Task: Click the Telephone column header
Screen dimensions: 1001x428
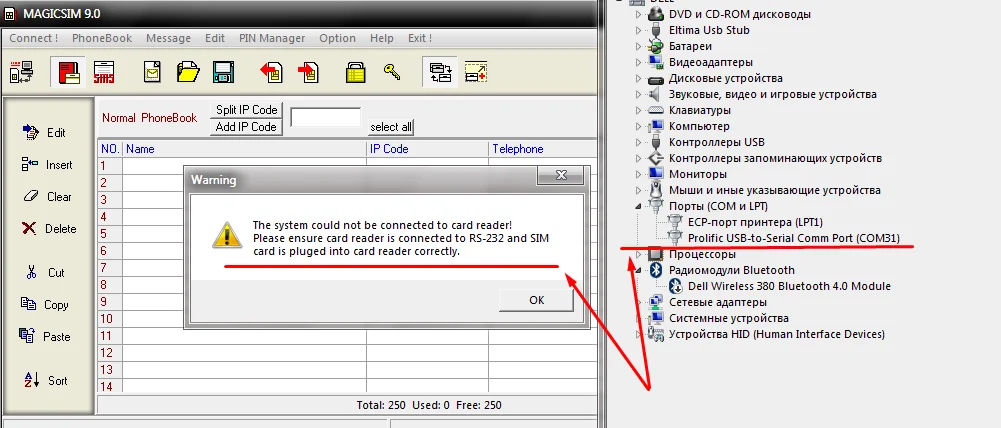Action: 543,149
